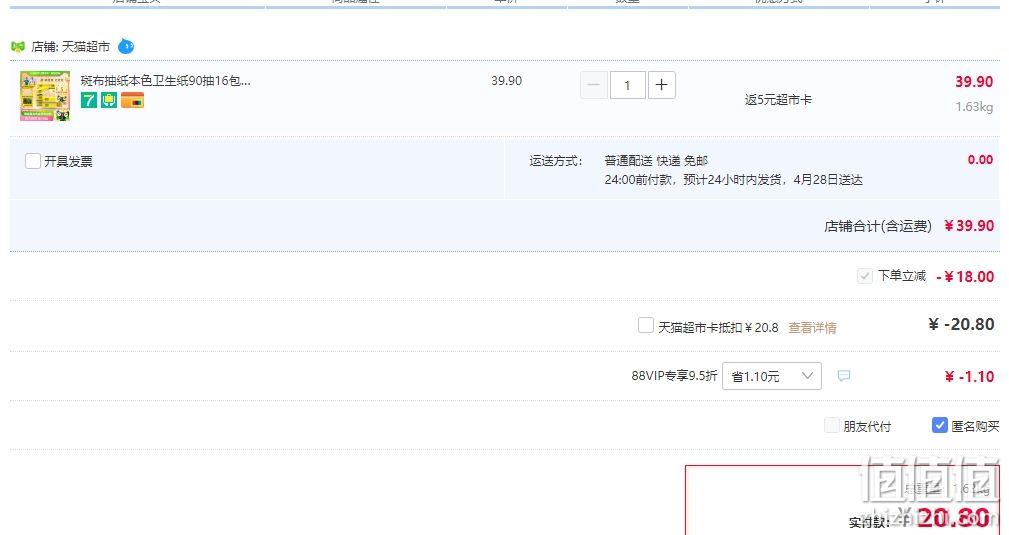The image size is (1009, 535).
Task: Open the blue Wangwang chat icon
Action: [x=126, y=46]
